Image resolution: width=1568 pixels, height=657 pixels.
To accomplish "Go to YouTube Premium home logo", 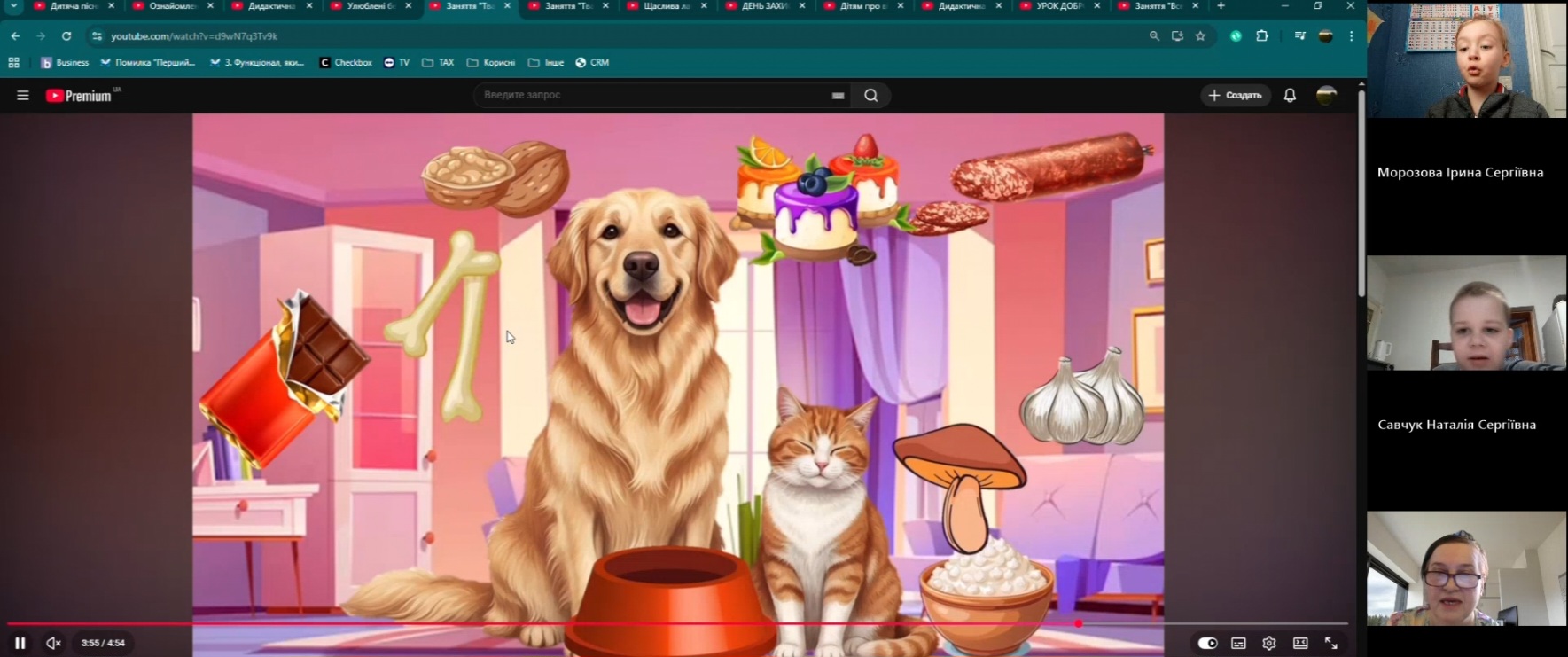I will pos(80,96).
